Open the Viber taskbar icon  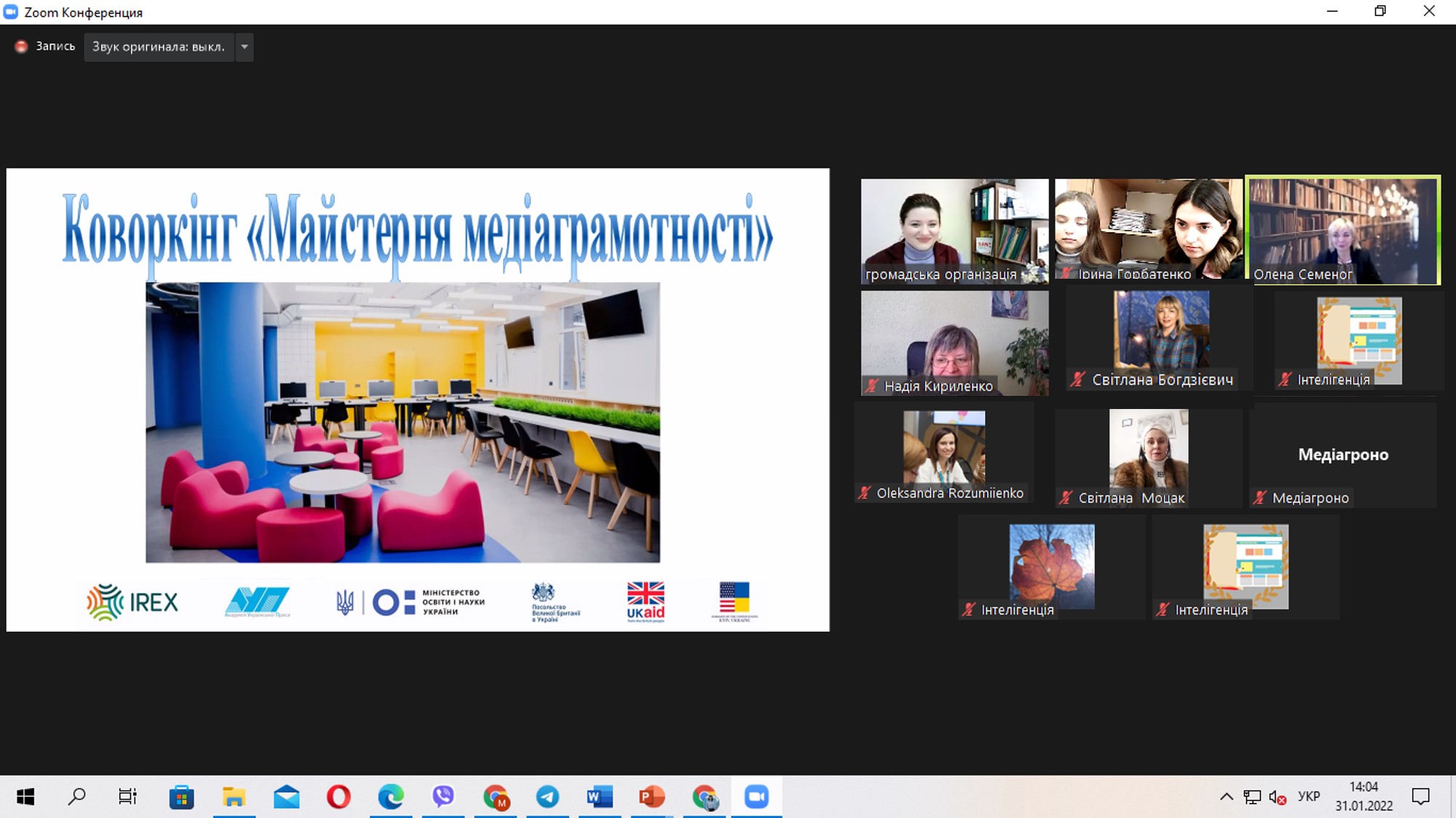click(443, 797)
